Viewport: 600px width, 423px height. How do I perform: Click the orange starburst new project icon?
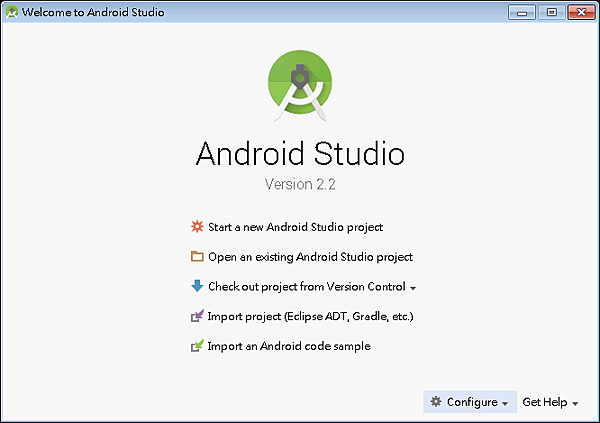click(x=197, y=227)
